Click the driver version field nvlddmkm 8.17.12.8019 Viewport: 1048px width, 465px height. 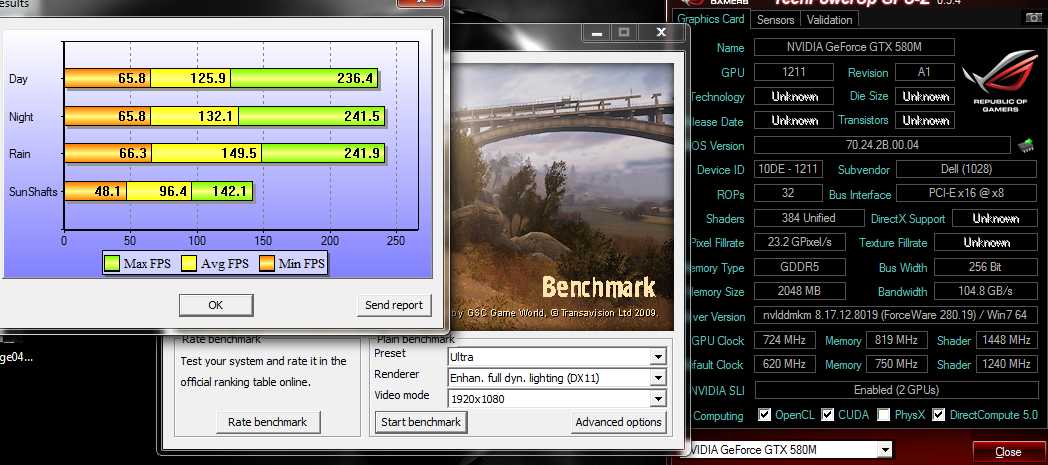coord(895,315)
